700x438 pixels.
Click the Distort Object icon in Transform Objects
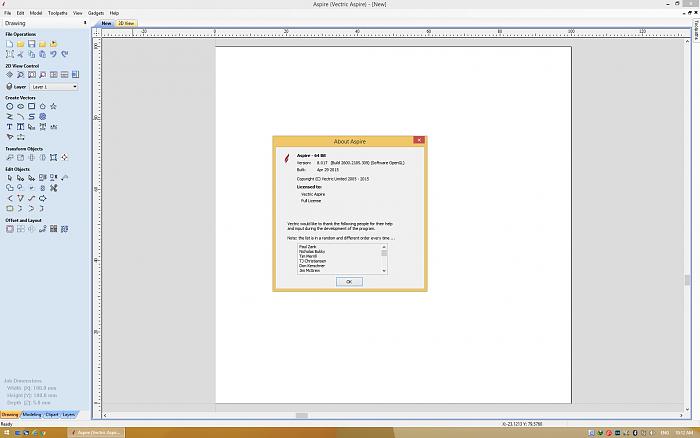point(53,157)
